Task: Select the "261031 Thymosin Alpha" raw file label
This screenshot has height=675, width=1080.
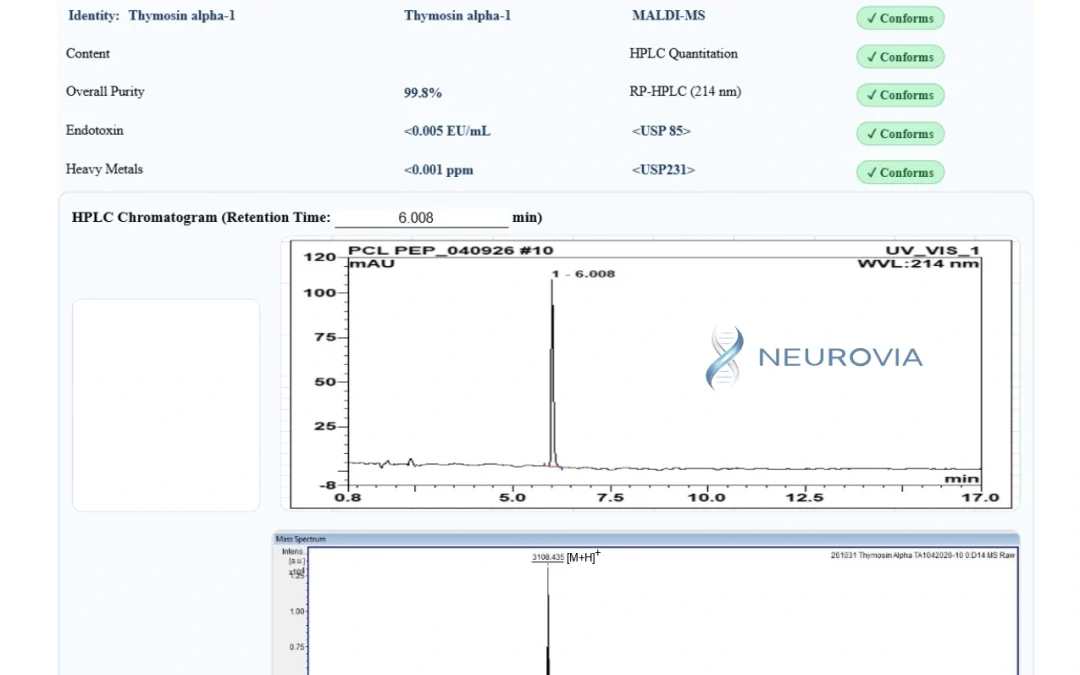Action: [x=923, y=555]
